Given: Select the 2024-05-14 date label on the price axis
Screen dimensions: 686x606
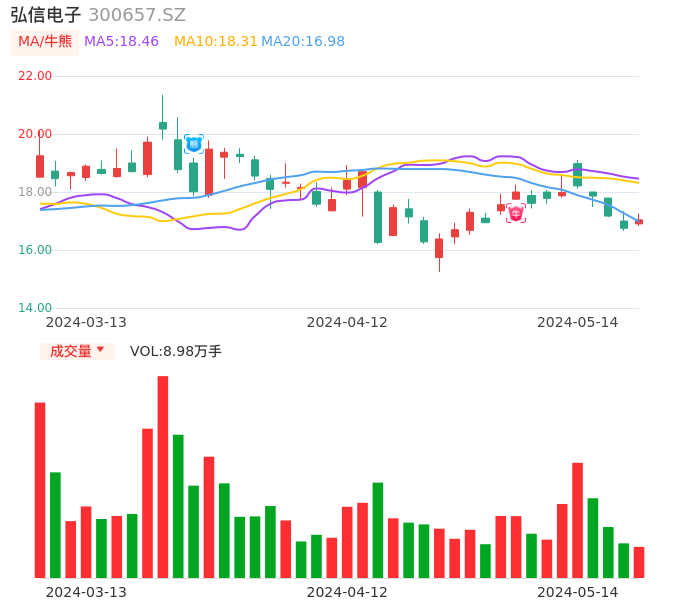Looking at the screenshot, I should pos(578,322).
